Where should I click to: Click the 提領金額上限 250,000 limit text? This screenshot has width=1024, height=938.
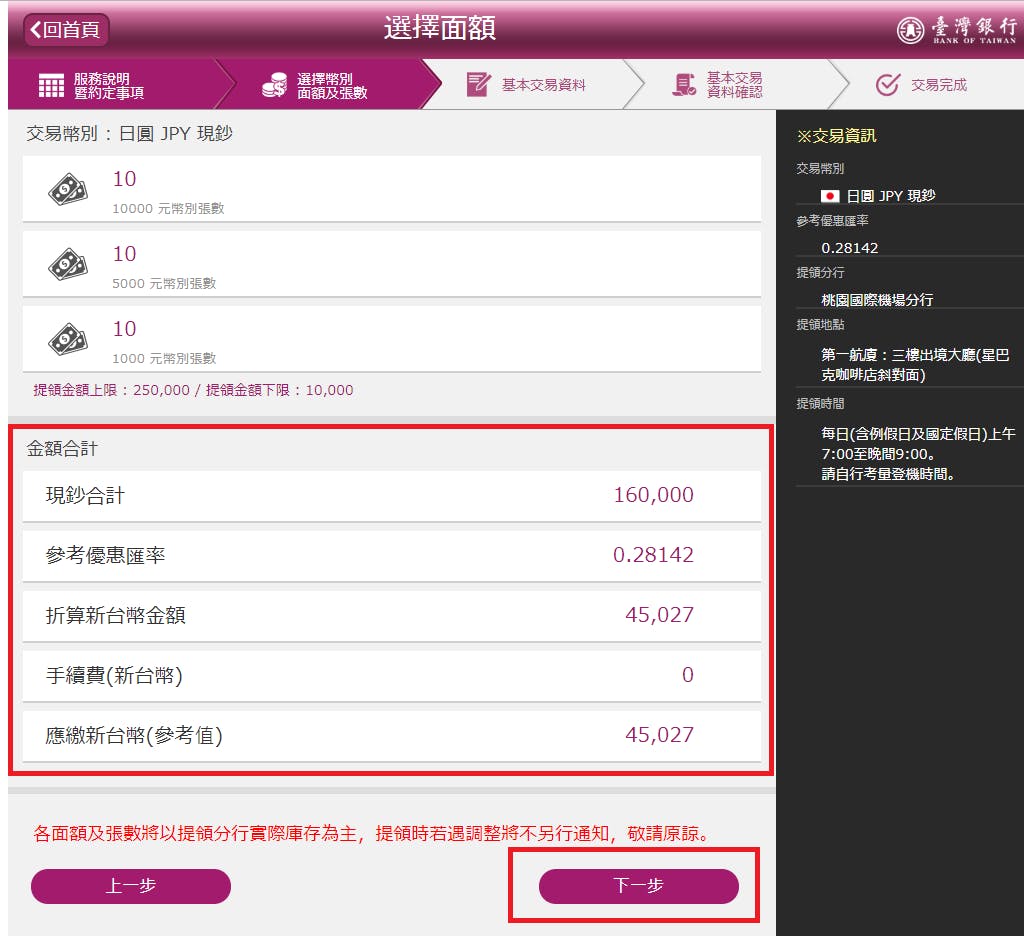pyautogui.click(x=111, y=390)
